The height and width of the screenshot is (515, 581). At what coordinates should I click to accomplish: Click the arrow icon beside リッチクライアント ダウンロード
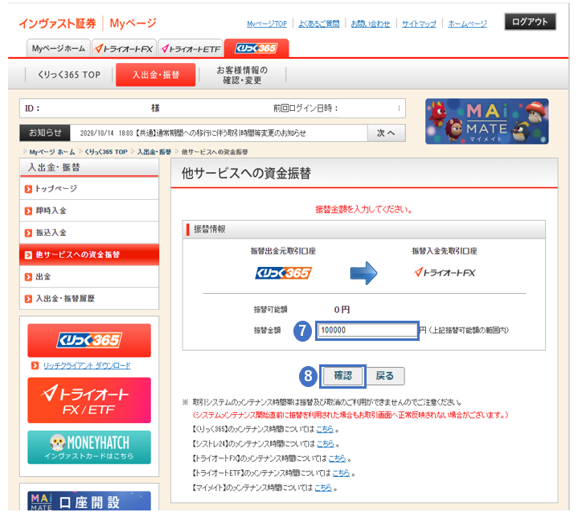[35, 366]
